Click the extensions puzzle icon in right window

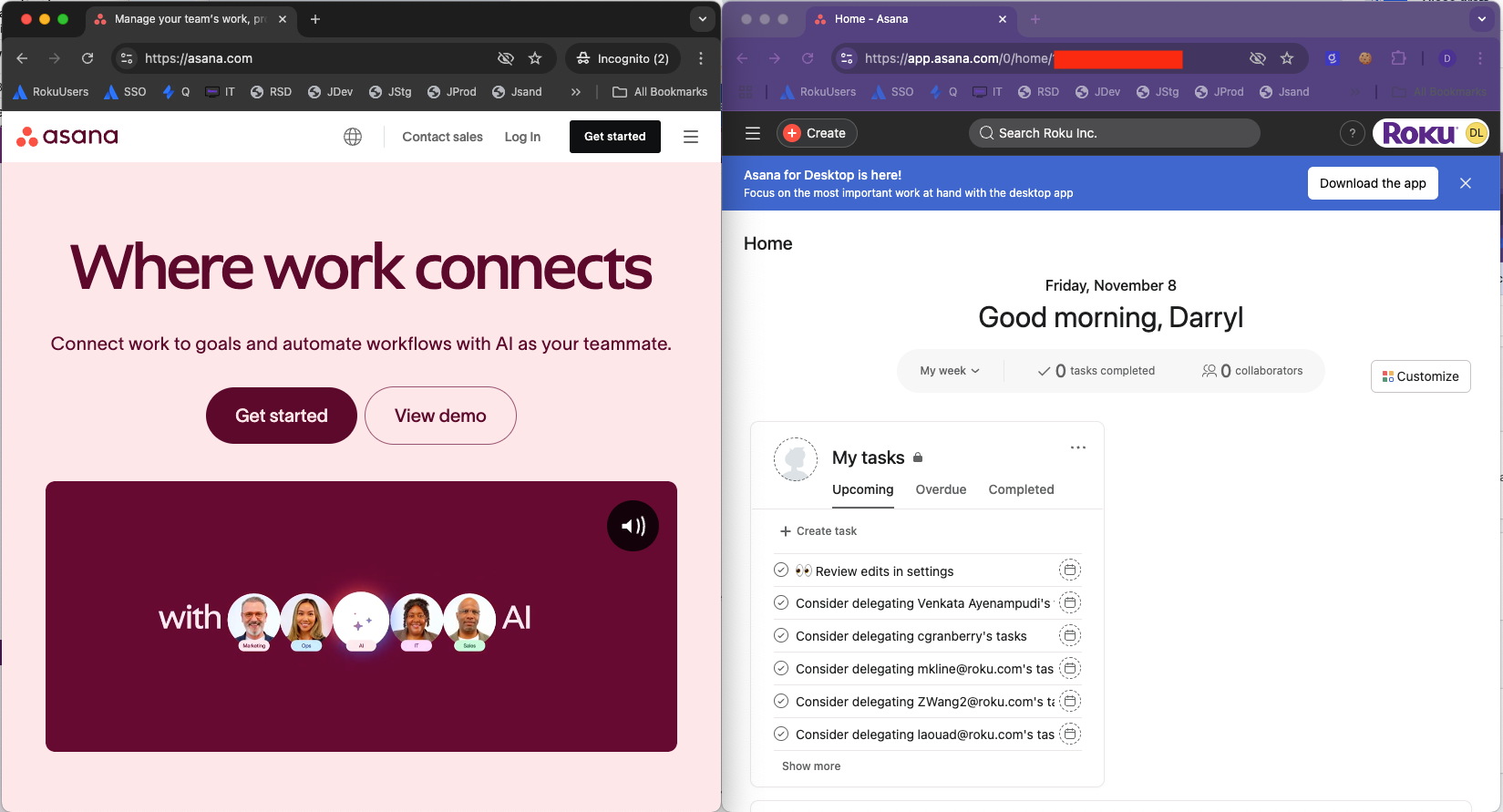tap(1398, 58)
